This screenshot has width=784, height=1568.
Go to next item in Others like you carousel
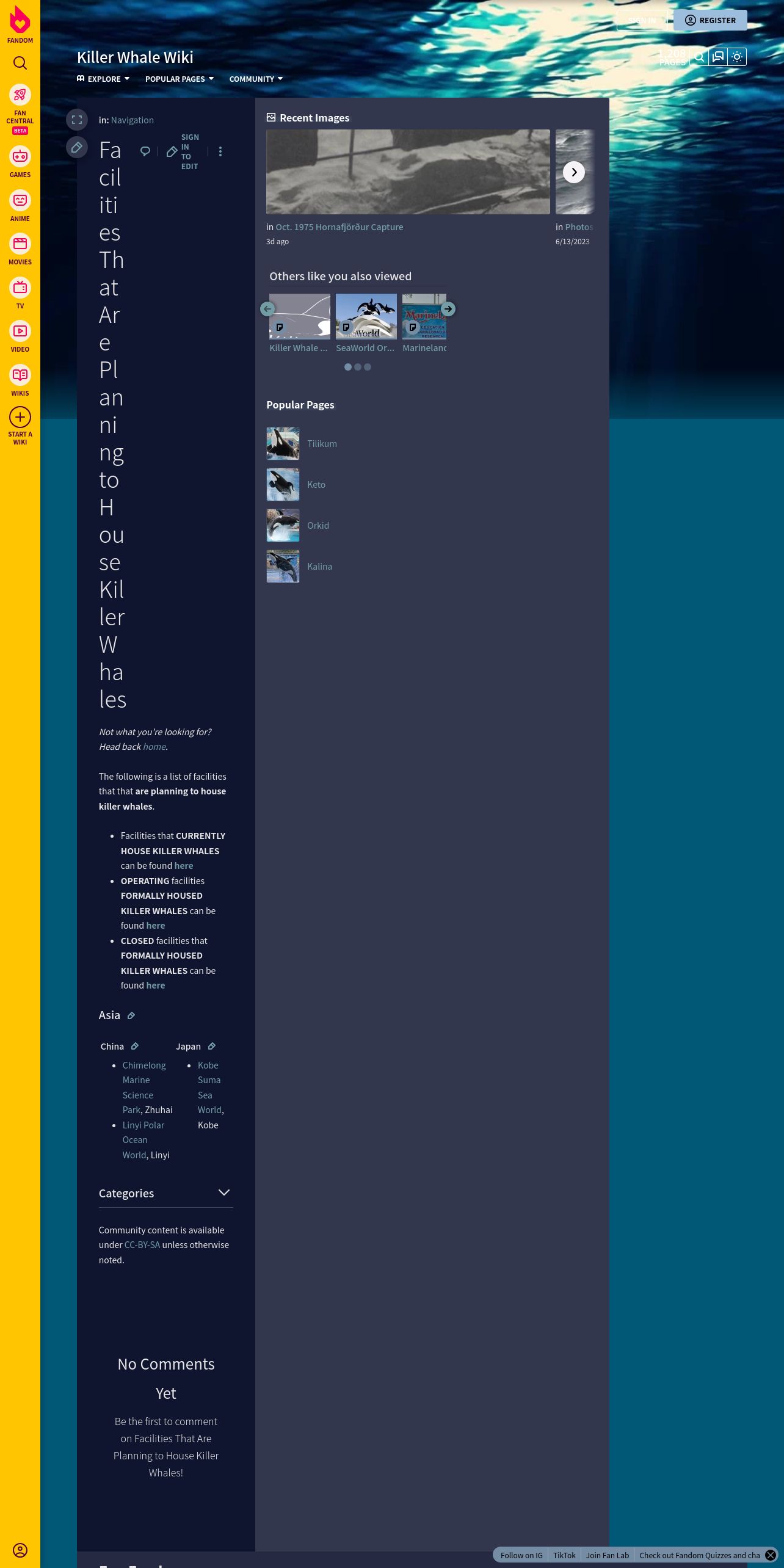448,309
